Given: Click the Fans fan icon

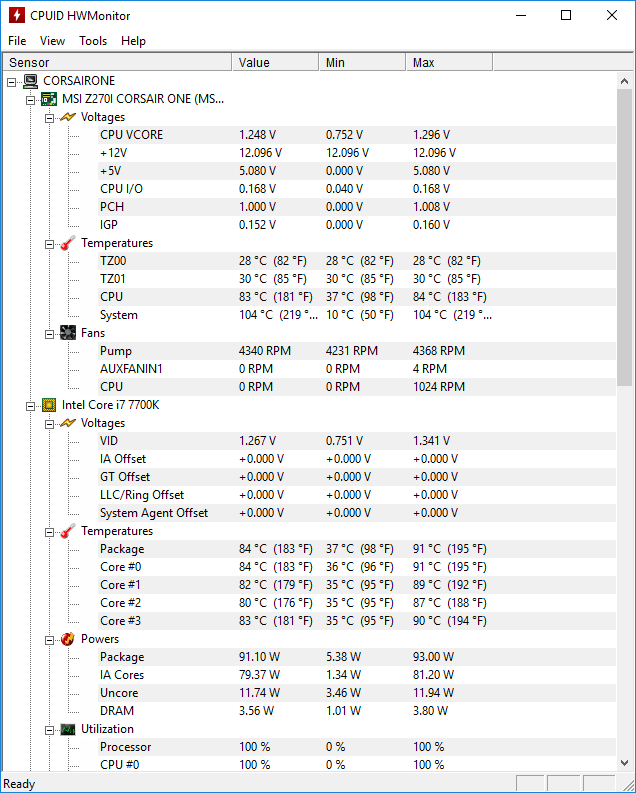Looking at the screenshot, I should [x=68, y=333].
